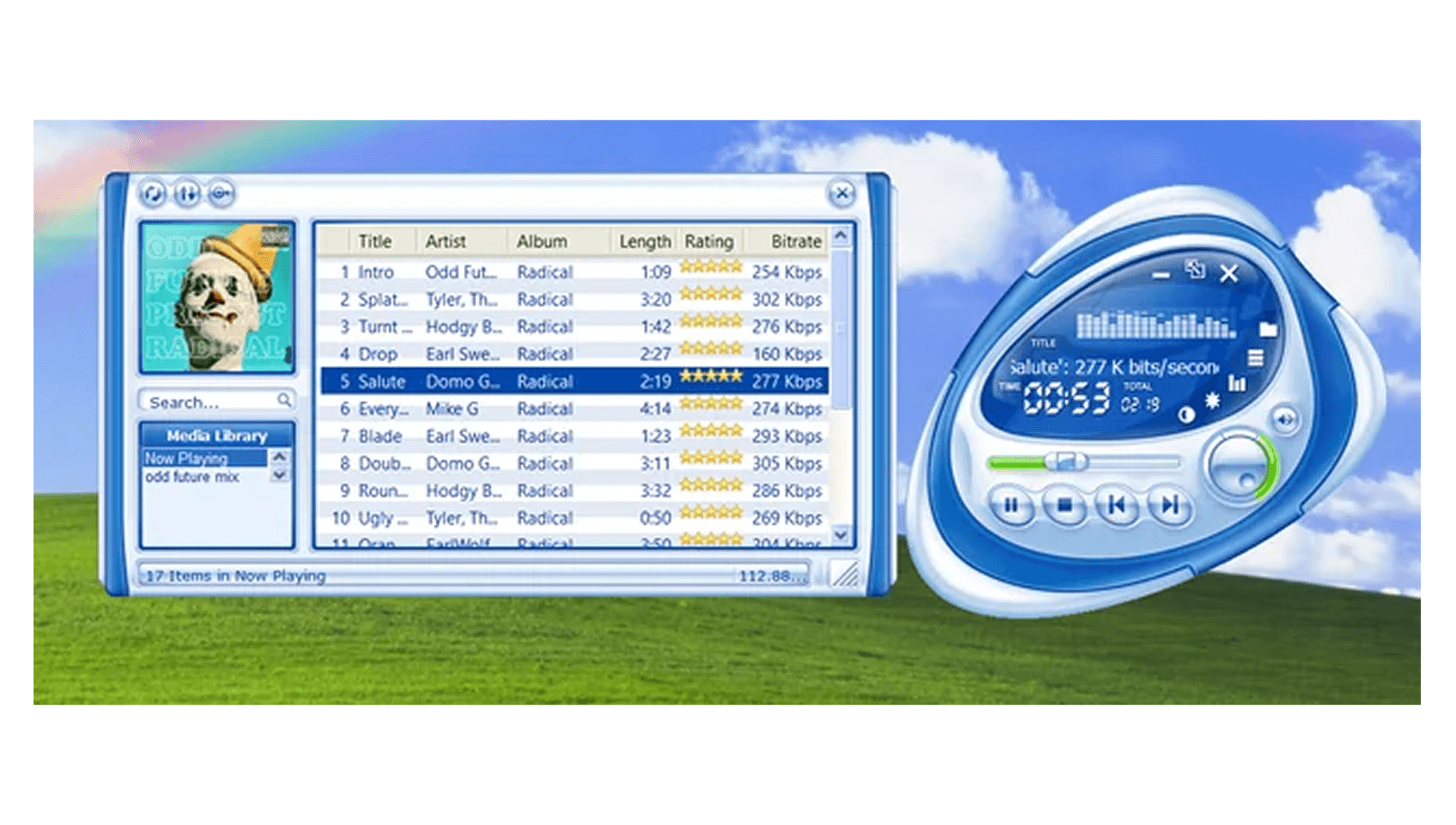Screen dimensions: 1456x825
Task: Open the playlist with the three-lines icon
Action: 1256,358
